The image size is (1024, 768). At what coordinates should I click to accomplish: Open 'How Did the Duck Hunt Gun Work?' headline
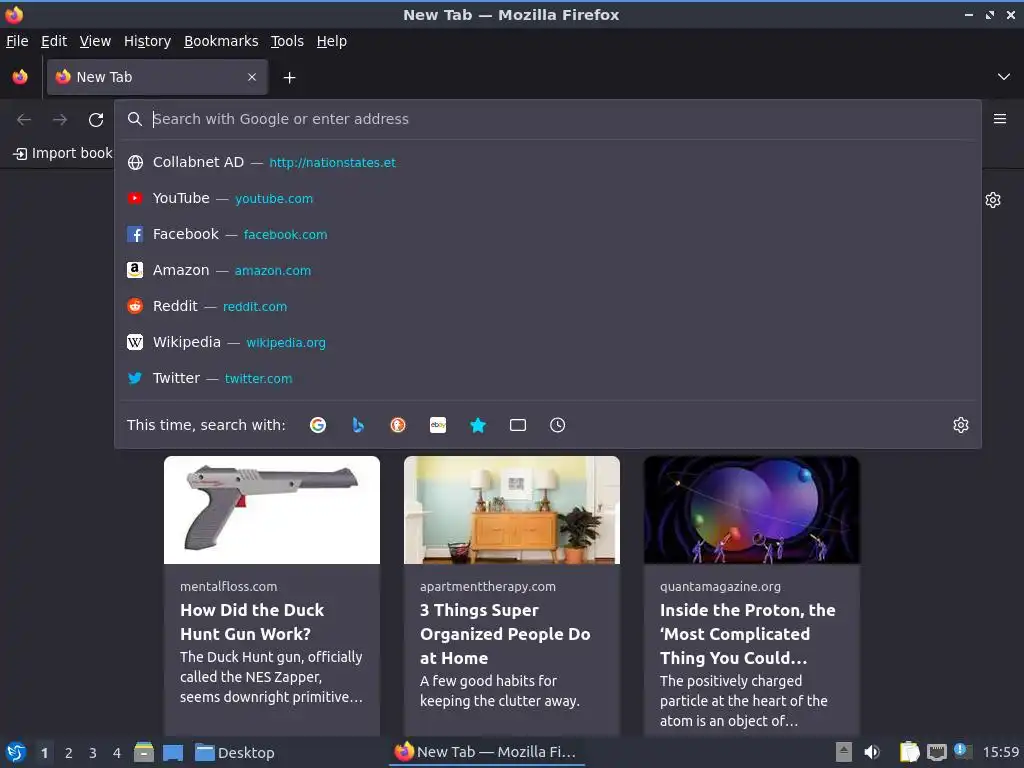point(252,622)
